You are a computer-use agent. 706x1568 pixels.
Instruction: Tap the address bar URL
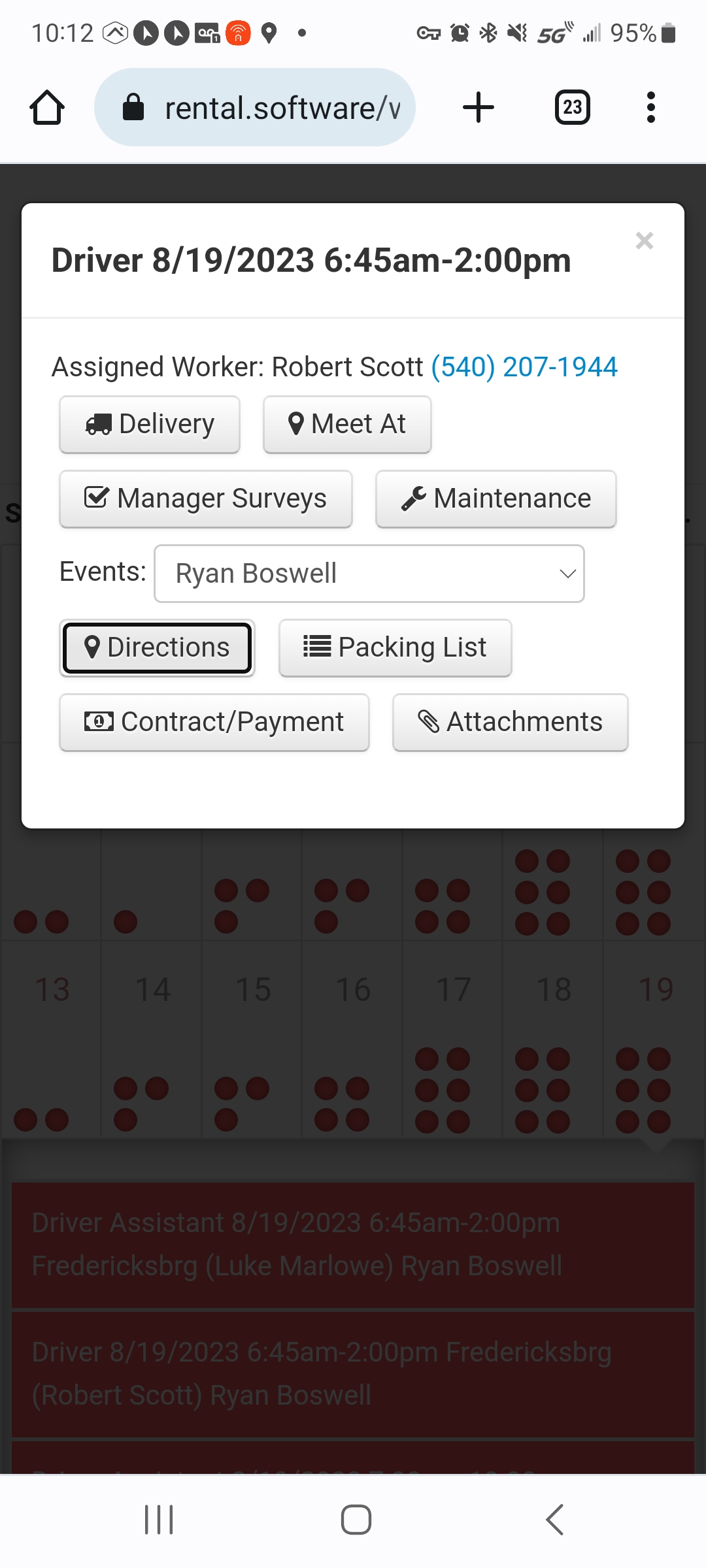[281, 108]
